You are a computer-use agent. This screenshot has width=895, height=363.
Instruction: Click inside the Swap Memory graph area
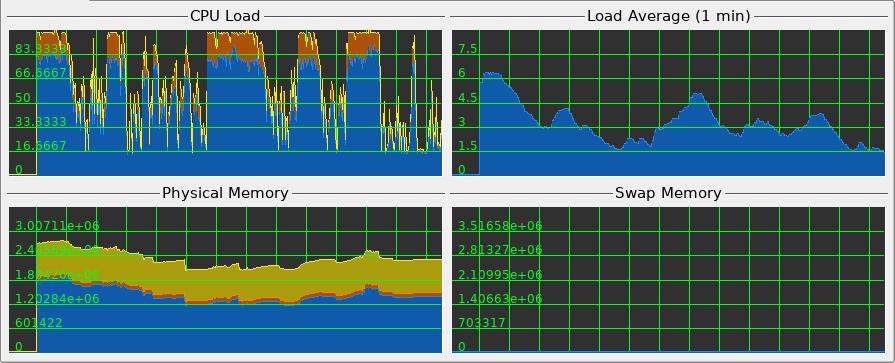point(668,280)
